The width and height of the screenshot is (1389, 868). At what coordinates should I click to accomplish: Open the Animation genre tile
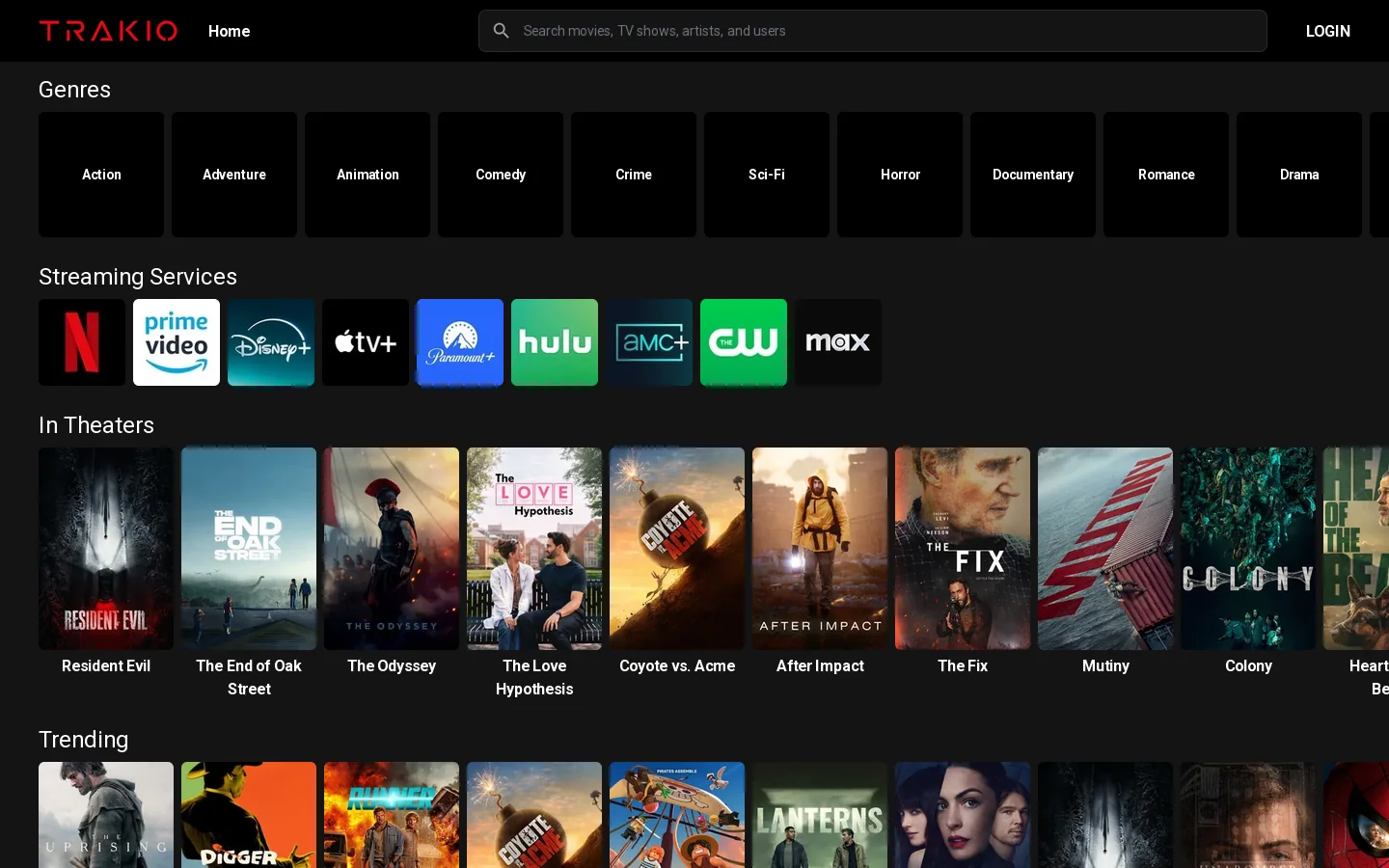point(368,175)
